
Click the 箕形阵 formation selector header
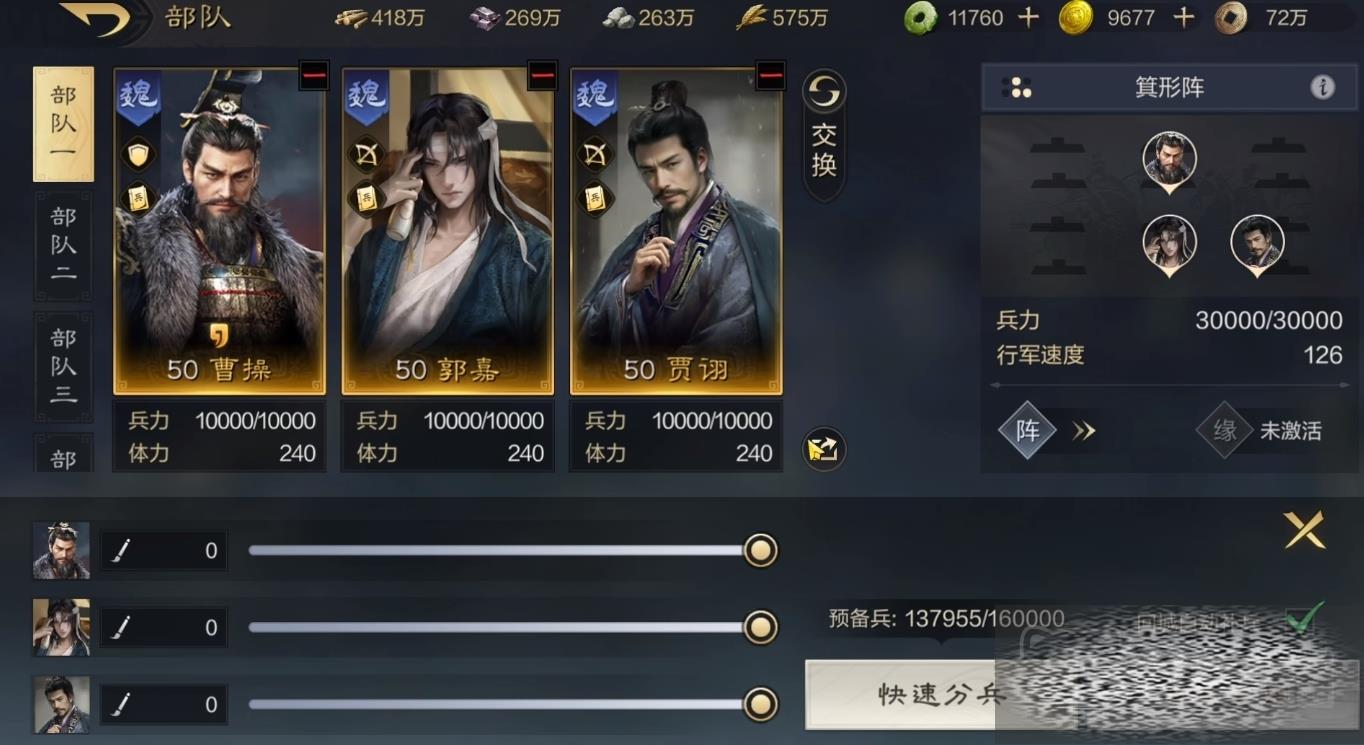click(x=1169, y=88)
